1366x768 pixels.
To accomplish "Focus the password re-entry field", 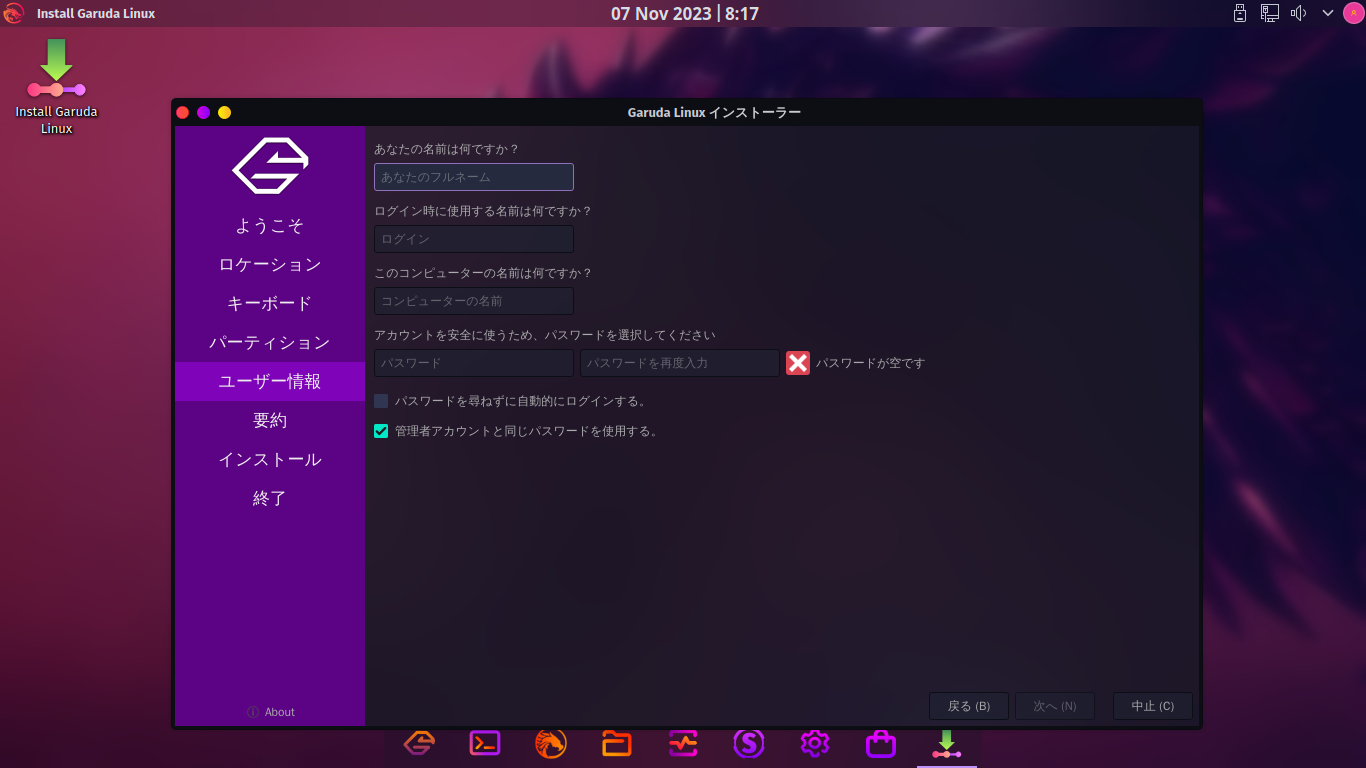I will 680,363.
